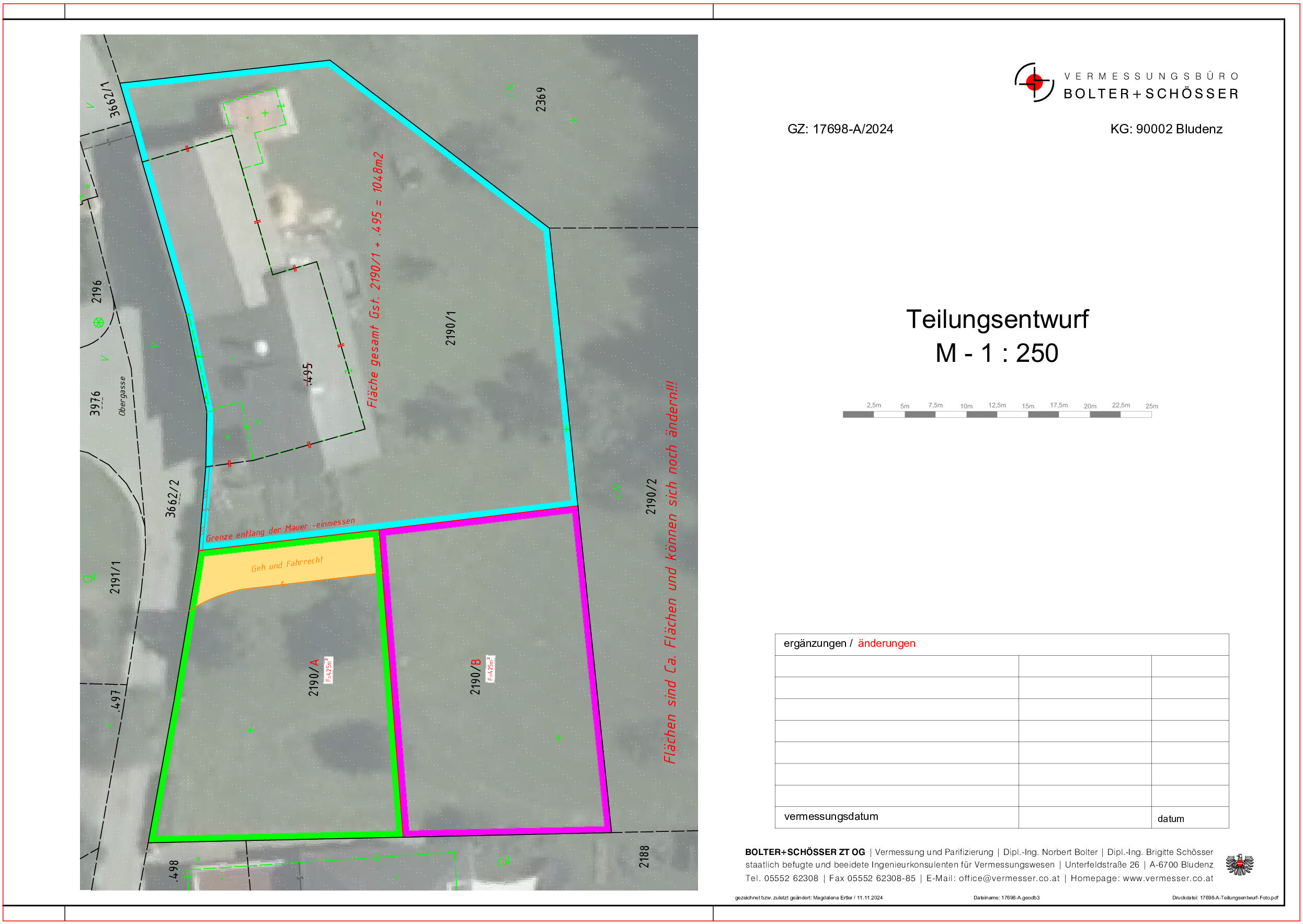Viewport: 1303px width, 924px height.
Task: Click the vermessungsdatum table cell
Action: coord(896,817)
